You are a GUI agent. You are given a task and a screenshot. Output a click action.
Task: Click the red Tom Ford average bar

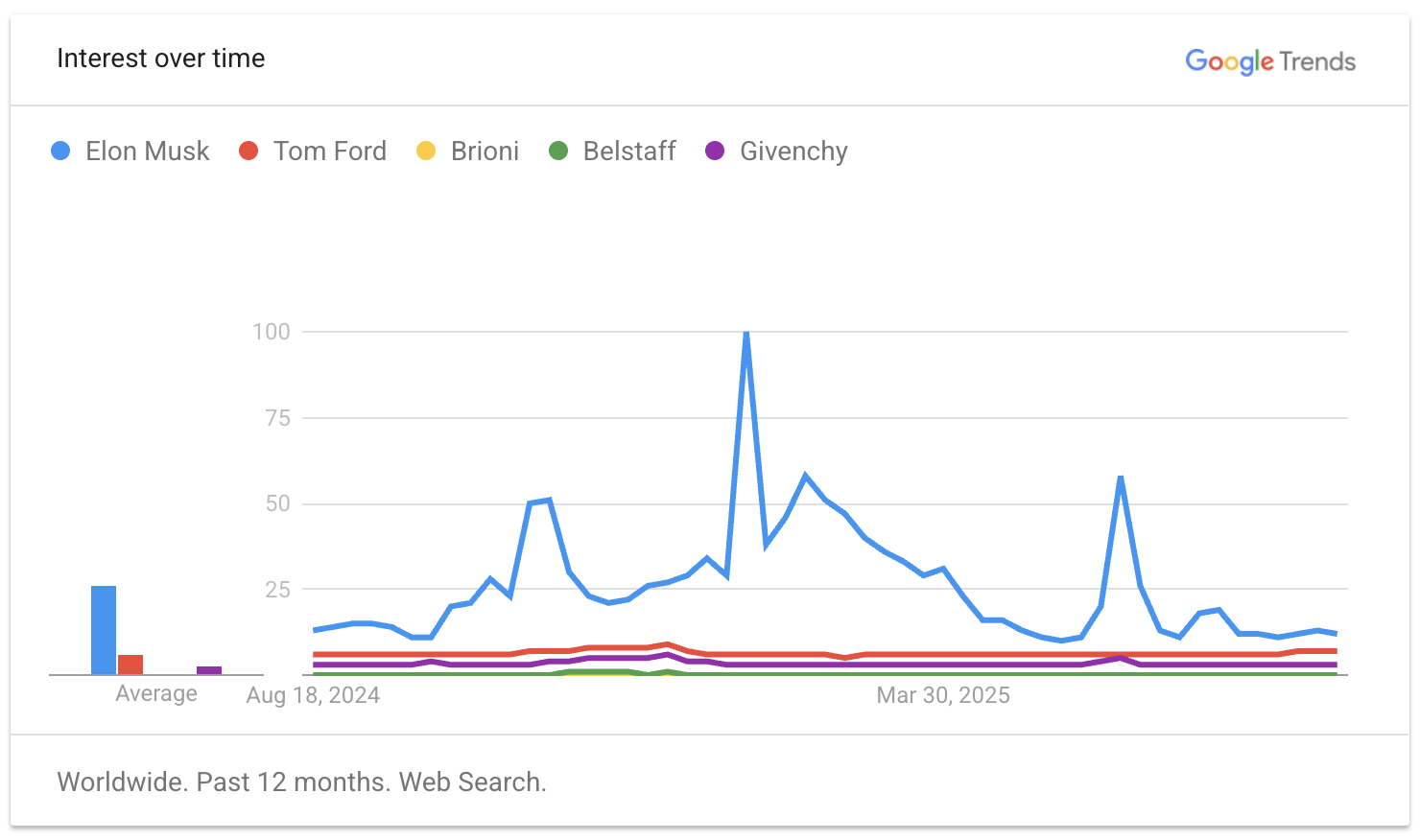point(130,665)
